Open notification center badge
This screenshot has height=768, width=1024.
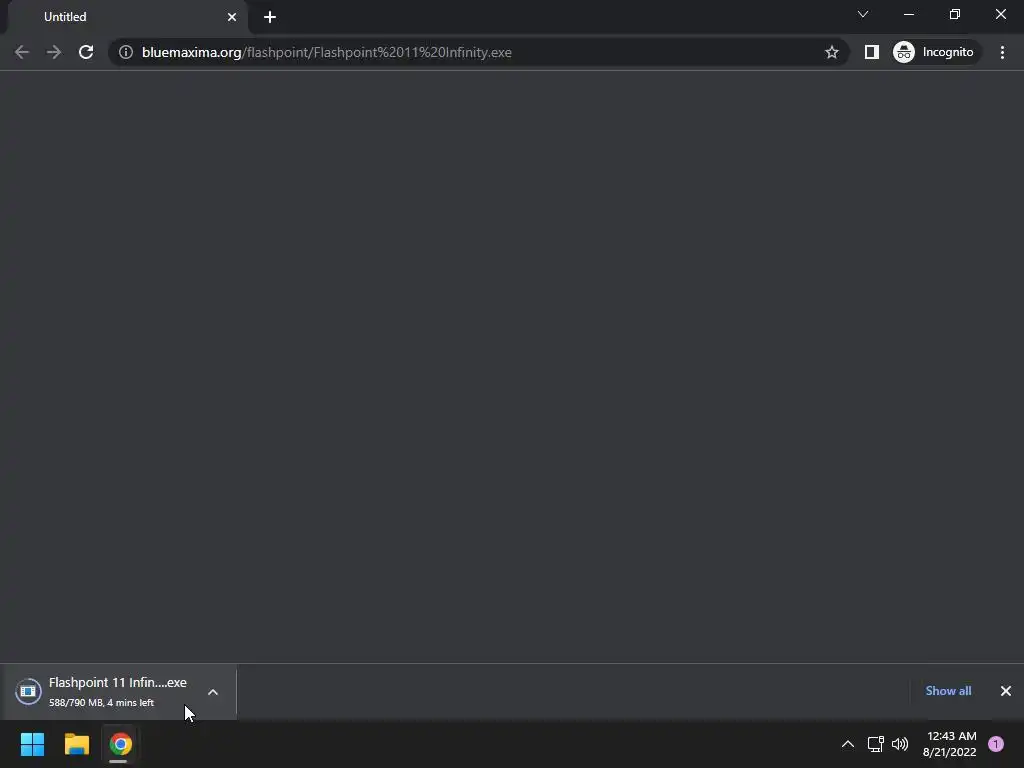point(996,744)
